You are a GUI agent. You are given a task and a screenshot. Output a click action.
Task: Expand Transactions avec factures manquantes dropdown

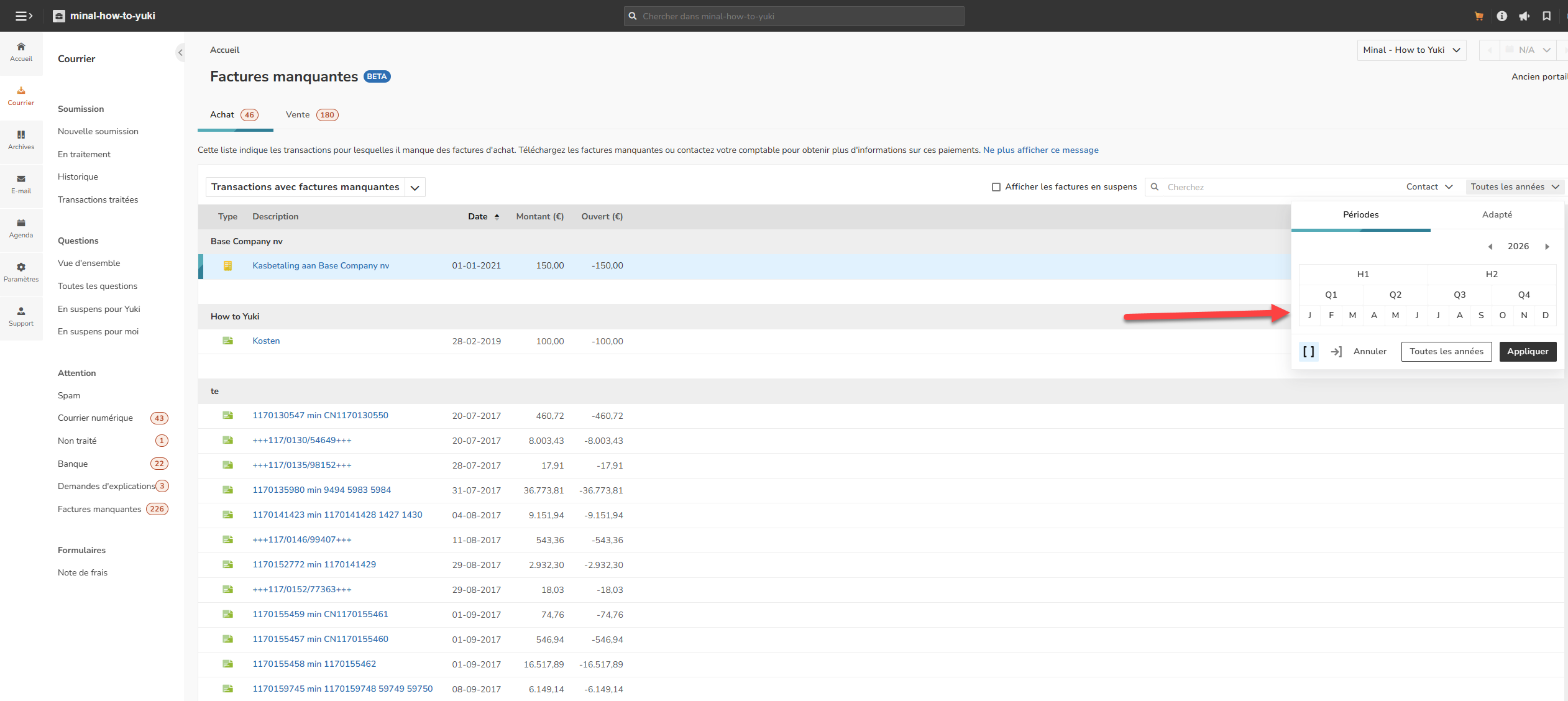click(x=415, y=188)
